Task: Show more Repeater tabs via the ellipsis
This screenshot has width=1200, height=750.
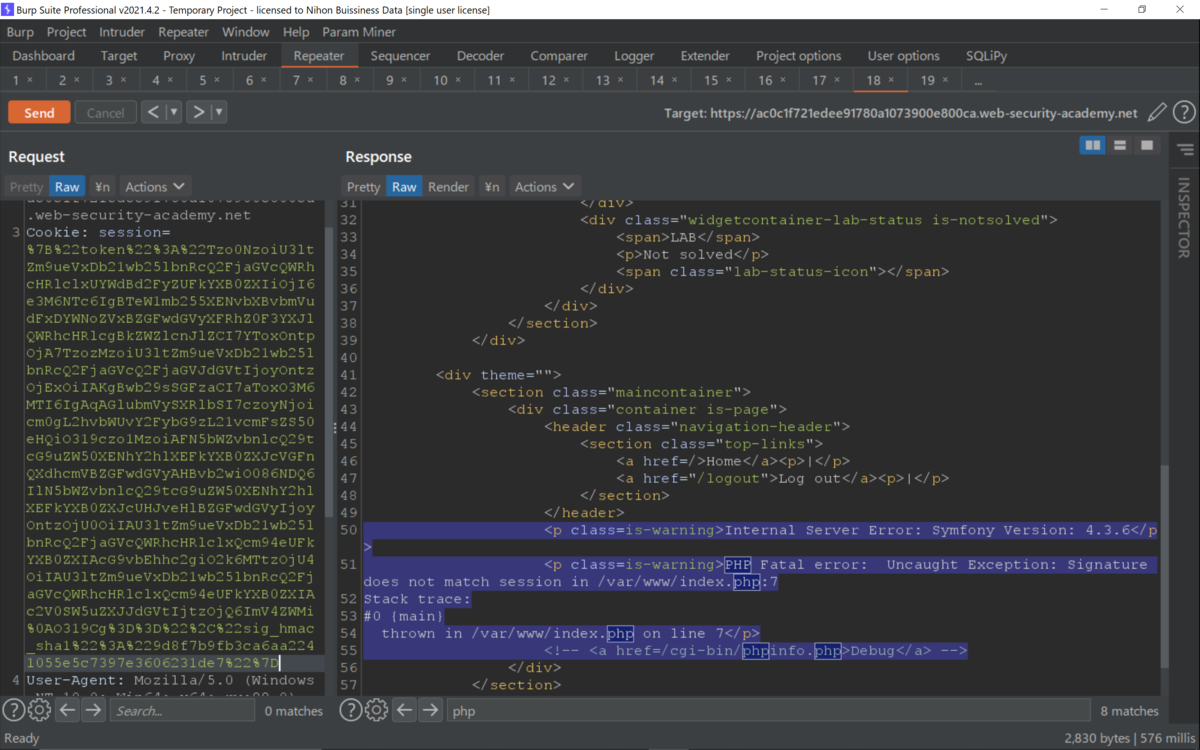Action: coord(977,80)
